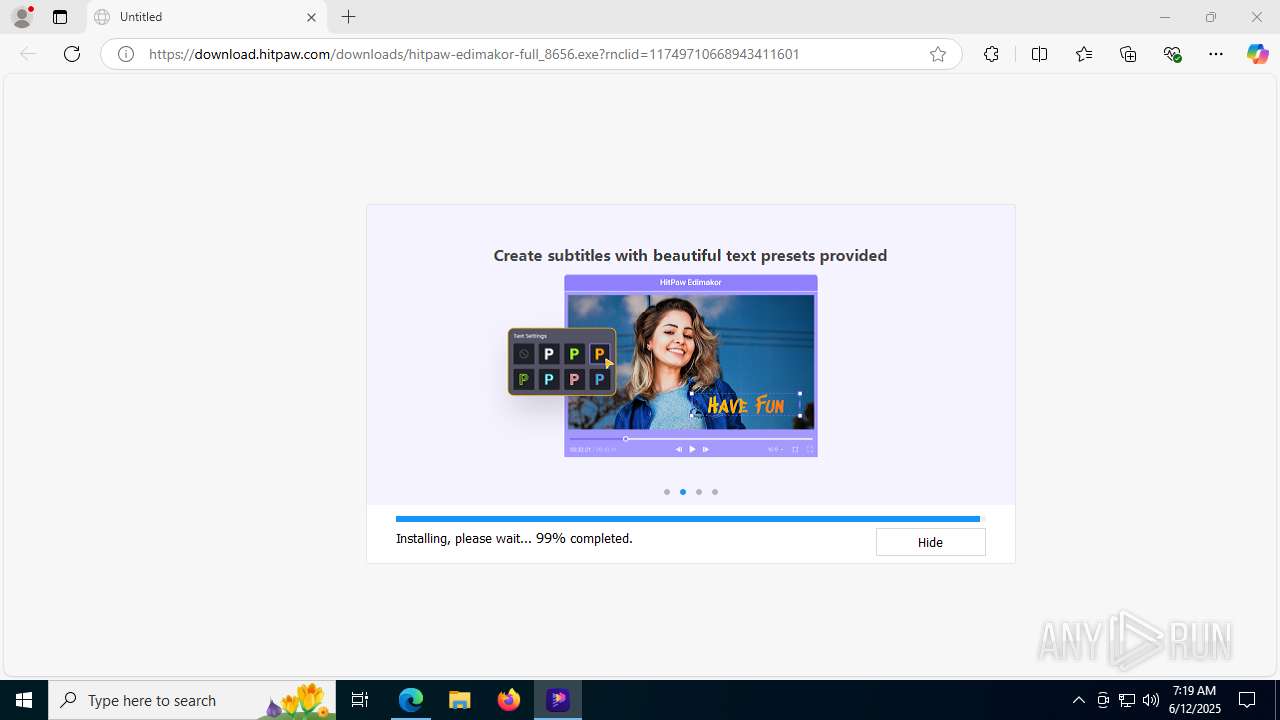The height and width of the screenshot is (720, 1280).
Task: Click the address bar URL field
Action: point(531,54)
